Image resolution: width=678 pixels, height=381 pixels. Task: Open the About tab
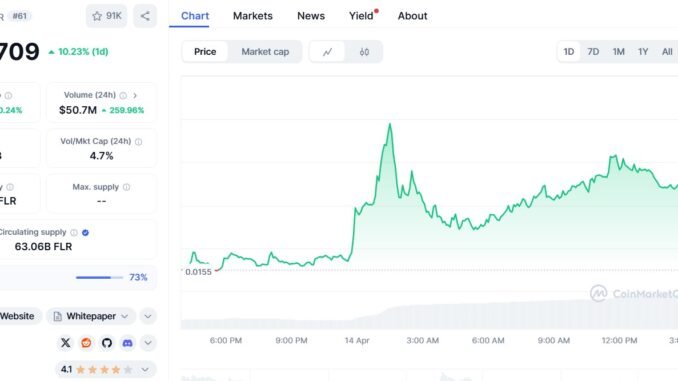tap(413, 16)
